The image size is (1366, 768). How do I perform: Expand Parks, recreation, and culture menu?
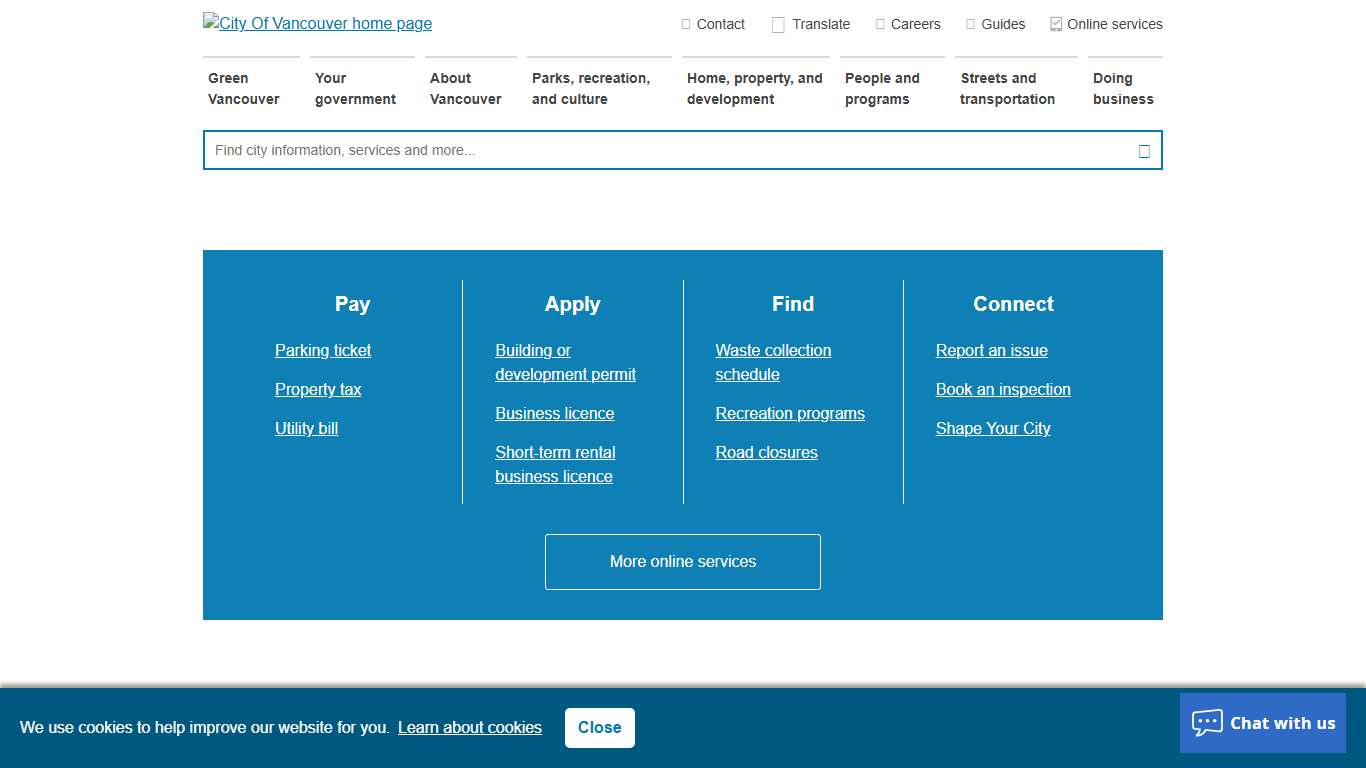click(x=591, y=89)
